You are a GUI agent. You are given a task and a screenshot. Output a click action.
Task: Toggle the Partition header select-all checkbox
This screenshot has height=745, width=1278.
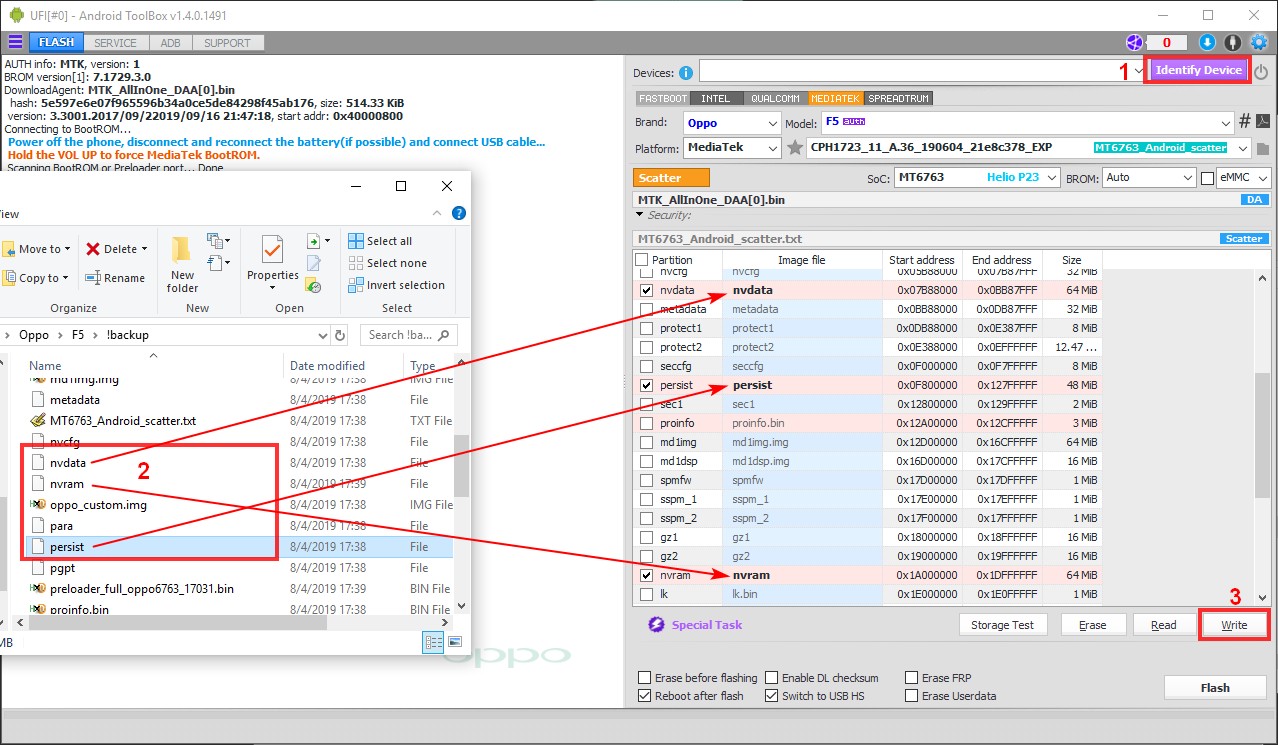(642, 260)
